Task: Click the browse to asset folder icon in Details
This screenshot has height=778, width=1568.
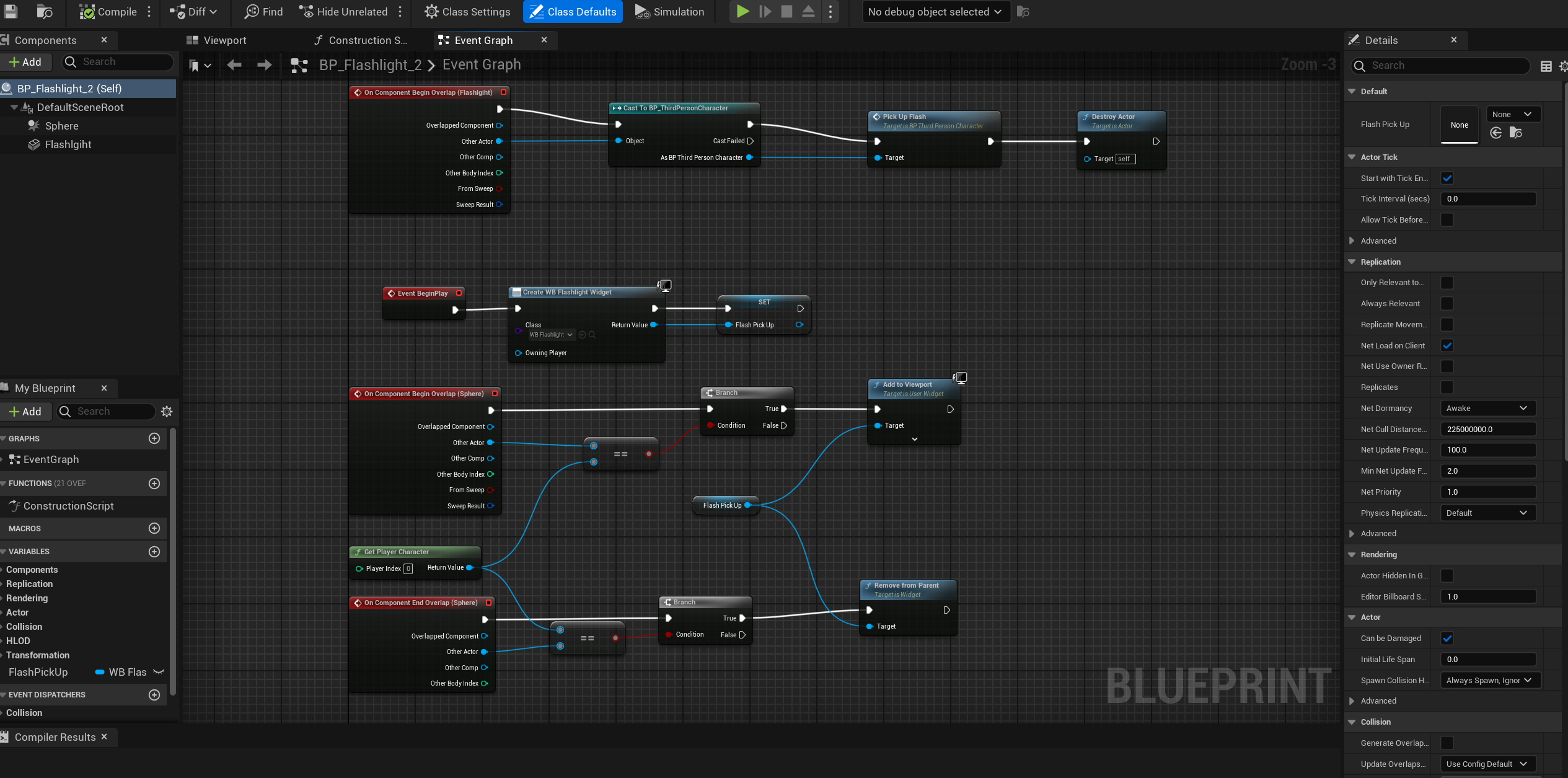Action: [x=1516, y=133]
